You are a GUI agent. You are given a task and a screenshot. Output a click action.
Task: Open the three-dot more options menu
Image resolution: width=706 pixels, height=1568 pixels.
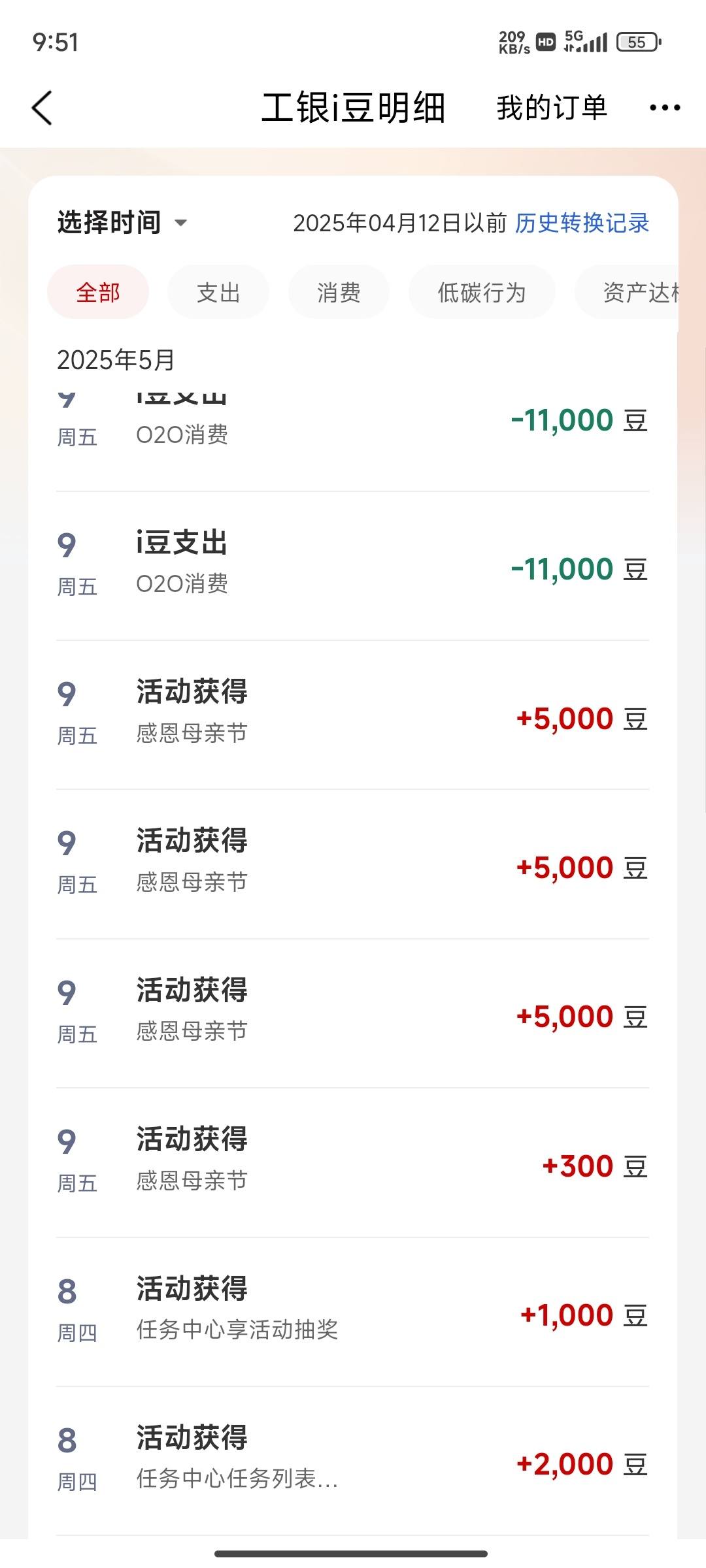pos(665,108)
